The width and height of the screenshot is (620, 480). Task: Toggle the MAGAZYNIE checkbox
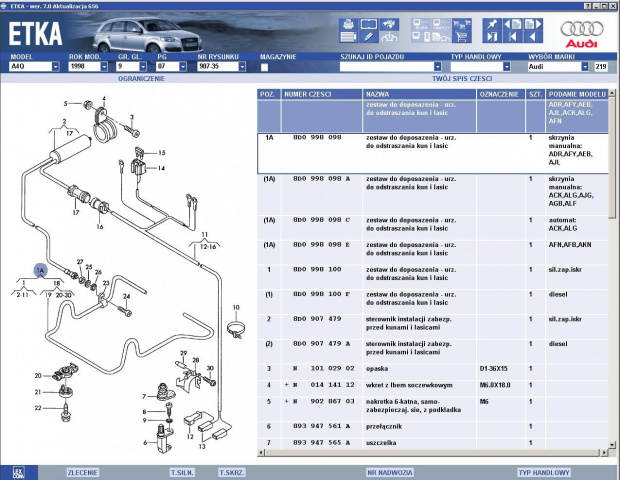coord(264,67)
